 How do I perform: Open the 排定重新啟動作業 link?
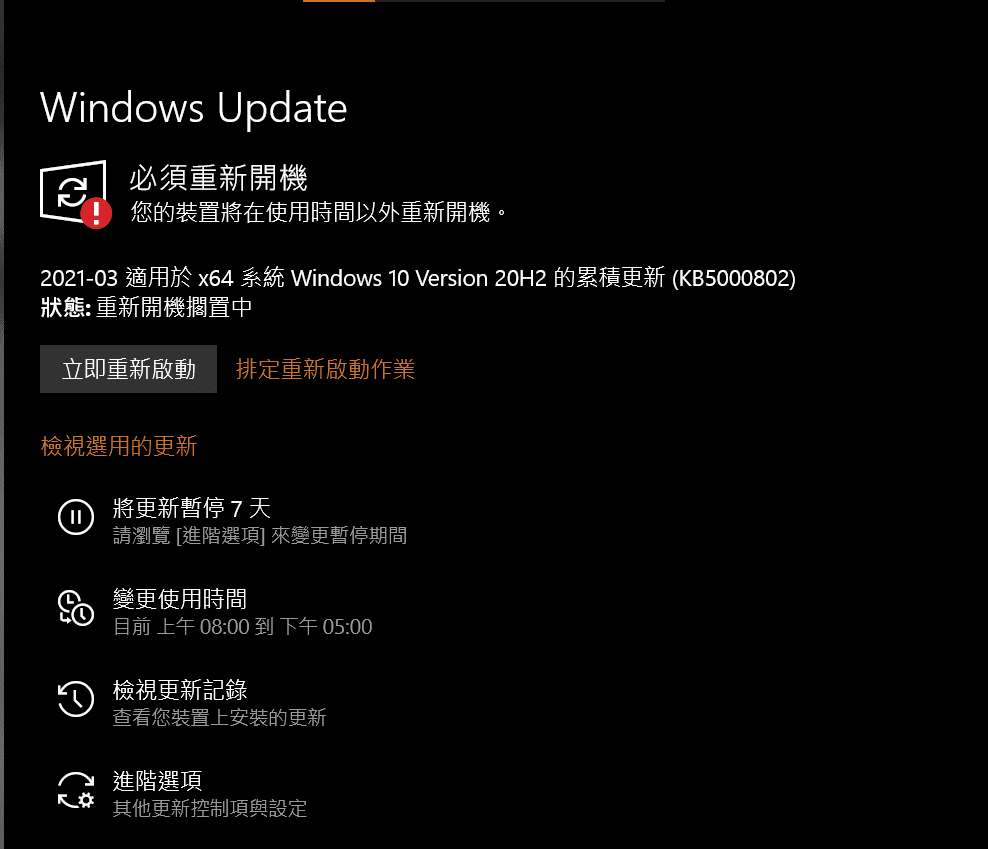tap(325, 369)
